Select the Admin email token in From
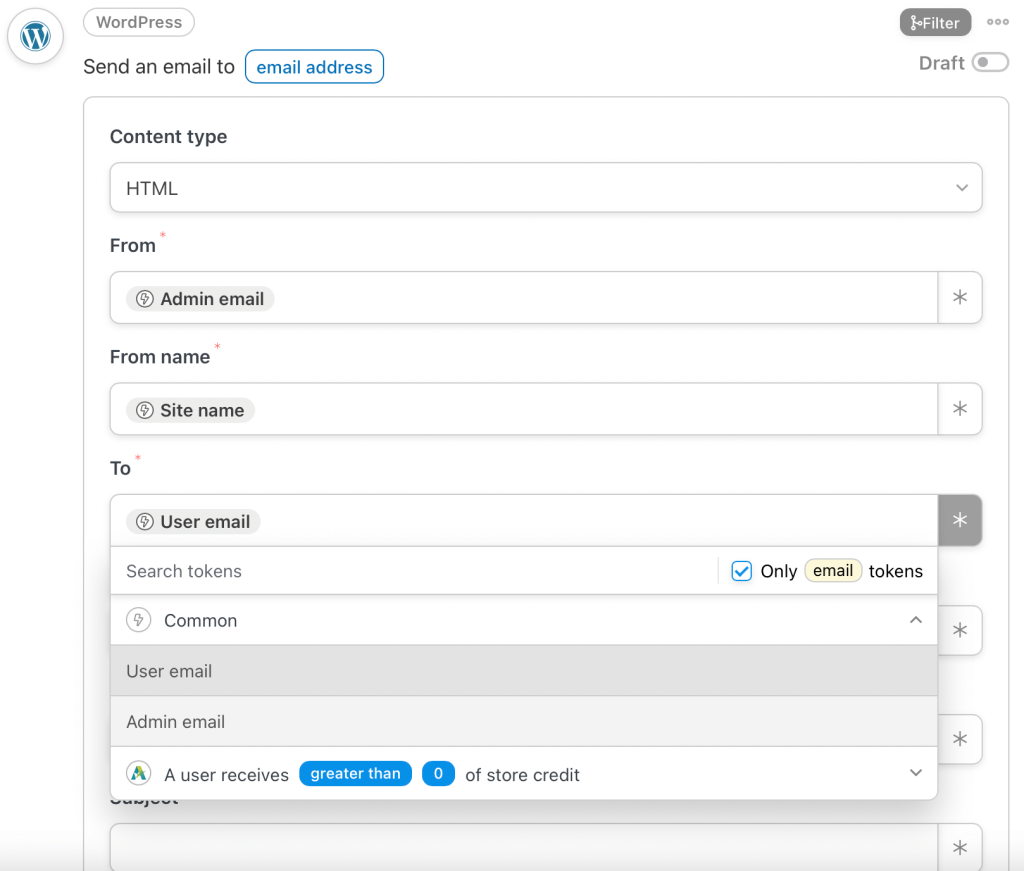The image size is (1024, 871). point(200,299)
